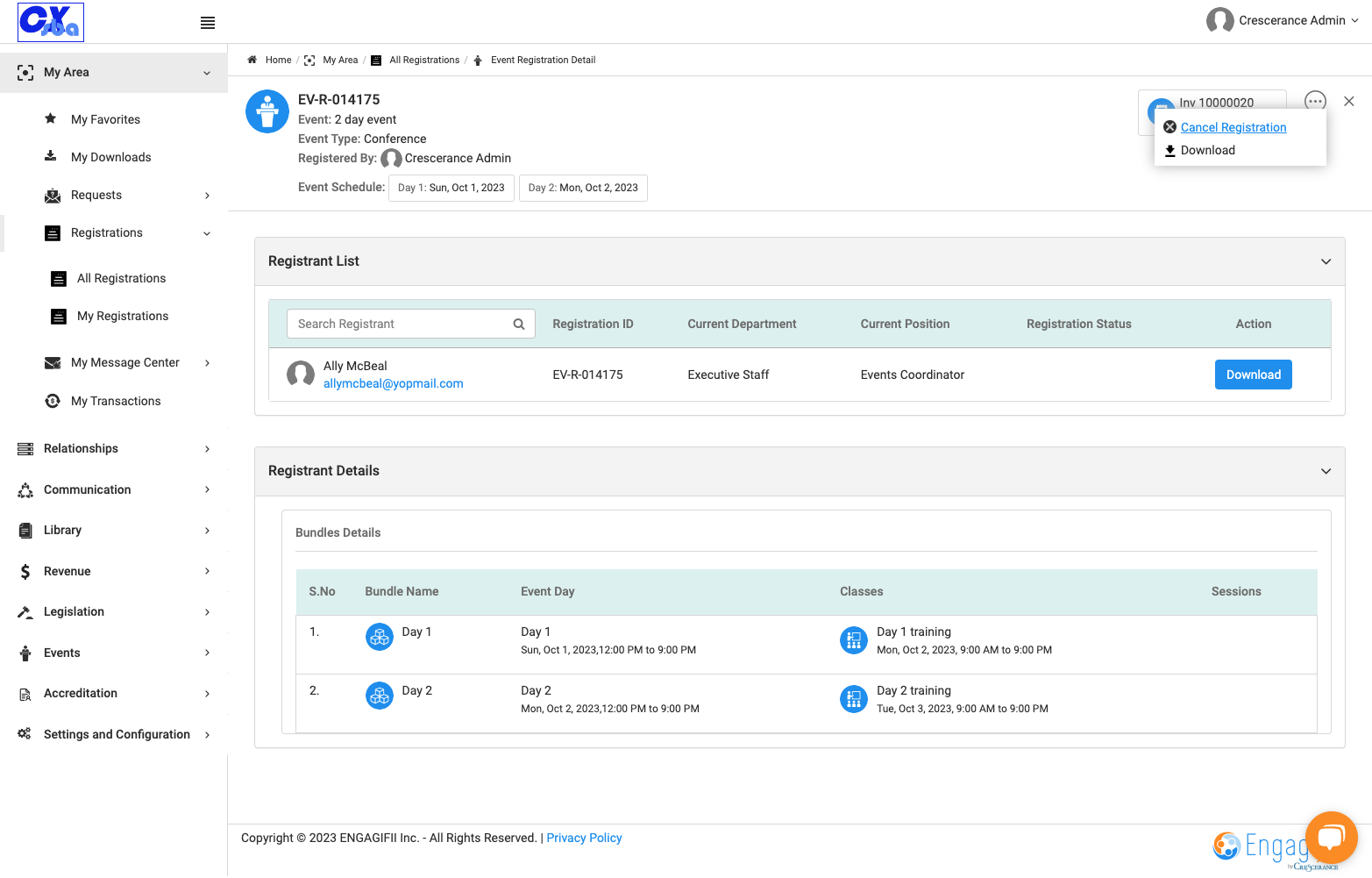This screenshot has height=878, width=1372.
Task: Click the My Downloads sidebar icon
Action: [x=51, y=156]
